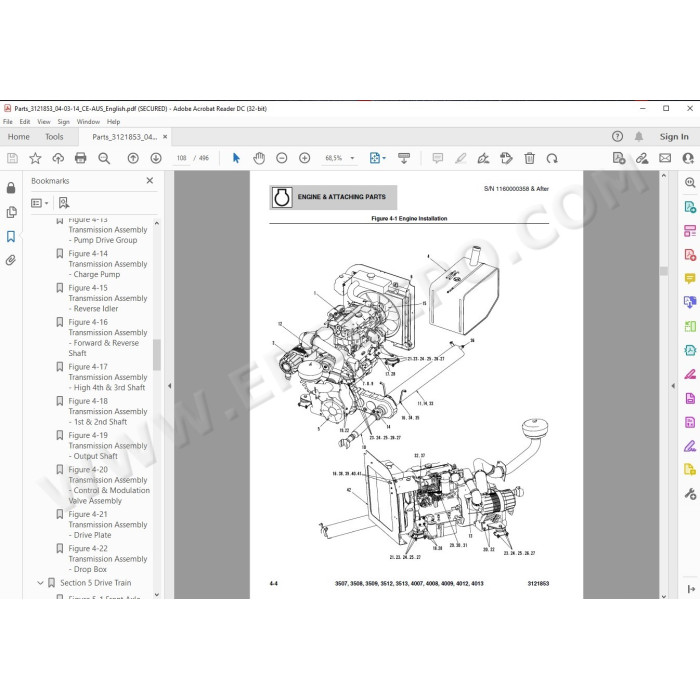Add file to favorites with star icon
The height and width of the screenshot is (700, 700).
(x=35, y=158)
